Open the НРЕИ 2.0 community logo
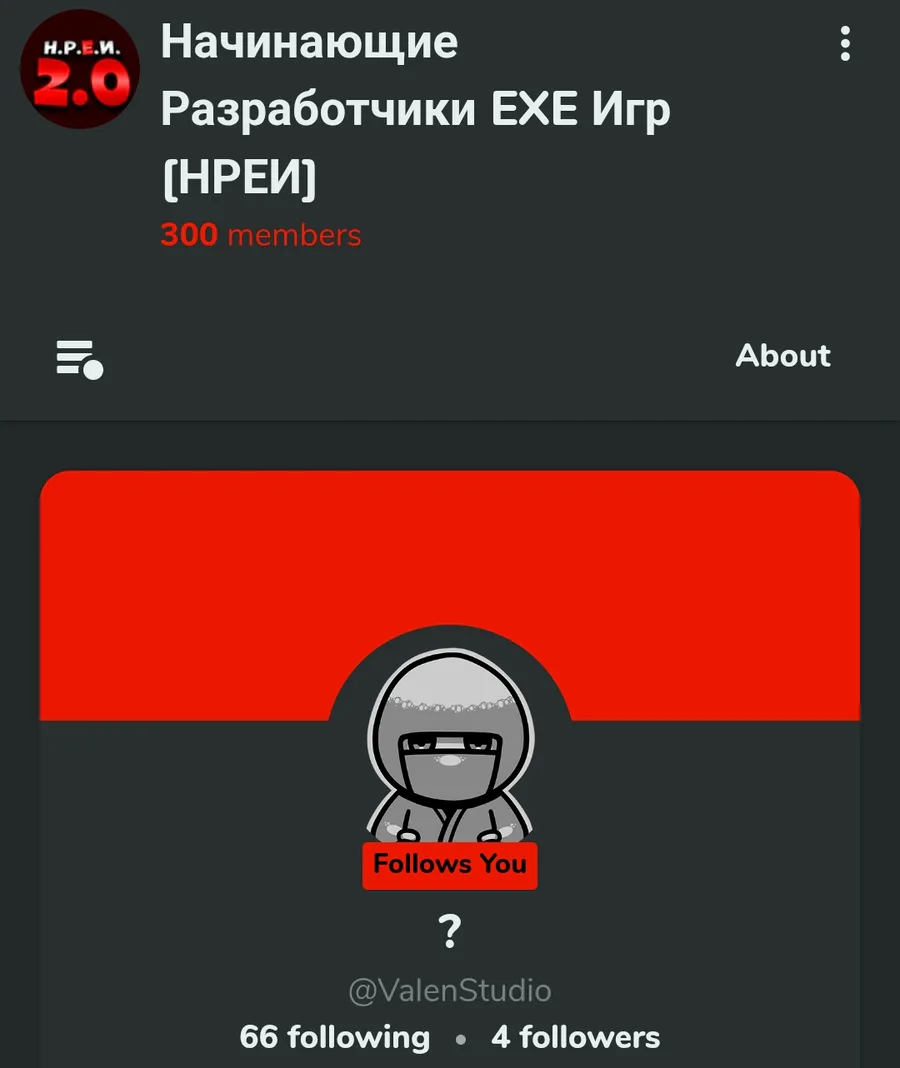This screenshot has width=900, height=1068. click(80, 69)
